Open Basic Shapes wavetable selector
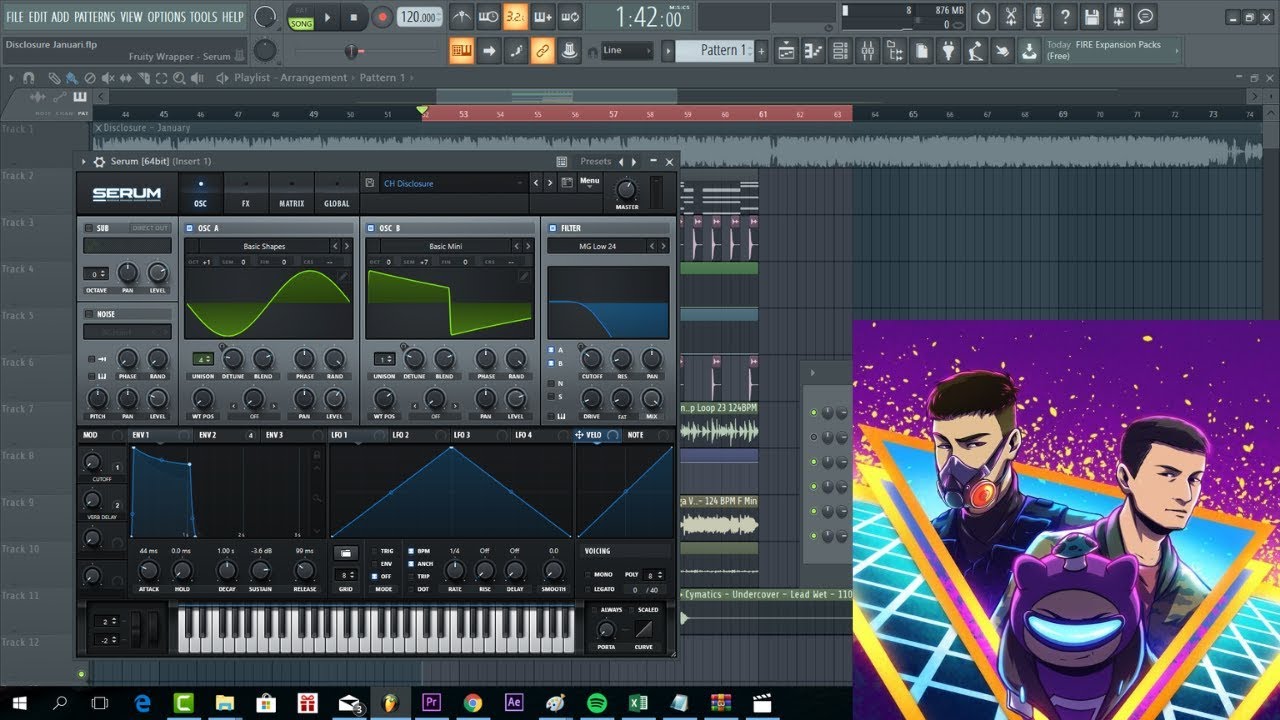Screen dimensions: 1280x720 pyautogui.click(x=264, y=246)
